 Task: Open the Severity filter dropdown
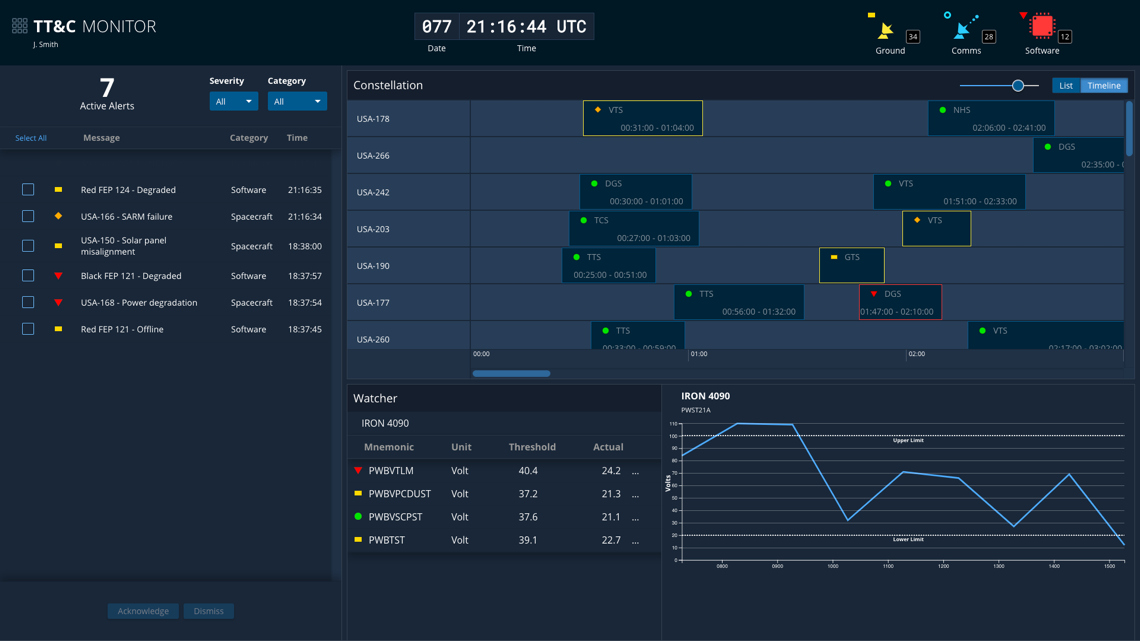point(233,101)
